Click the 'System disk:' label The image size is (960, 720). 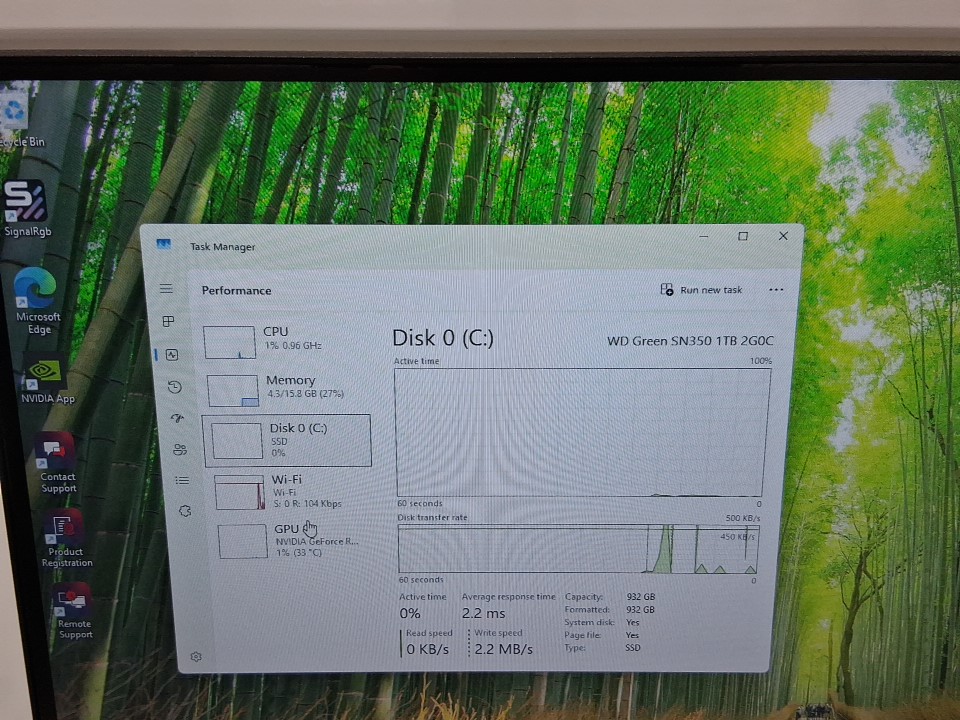click(589, 622)
